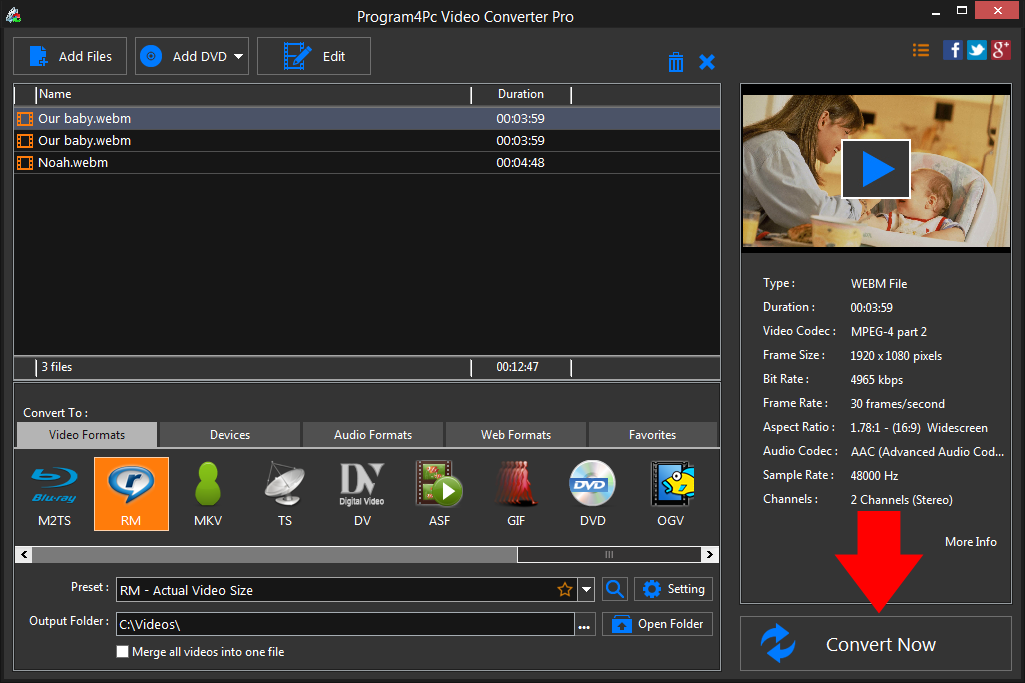Viewport: 1025px width, 683px height.
Task: Open the Preset dropdown list
Action: coord(586,589)
